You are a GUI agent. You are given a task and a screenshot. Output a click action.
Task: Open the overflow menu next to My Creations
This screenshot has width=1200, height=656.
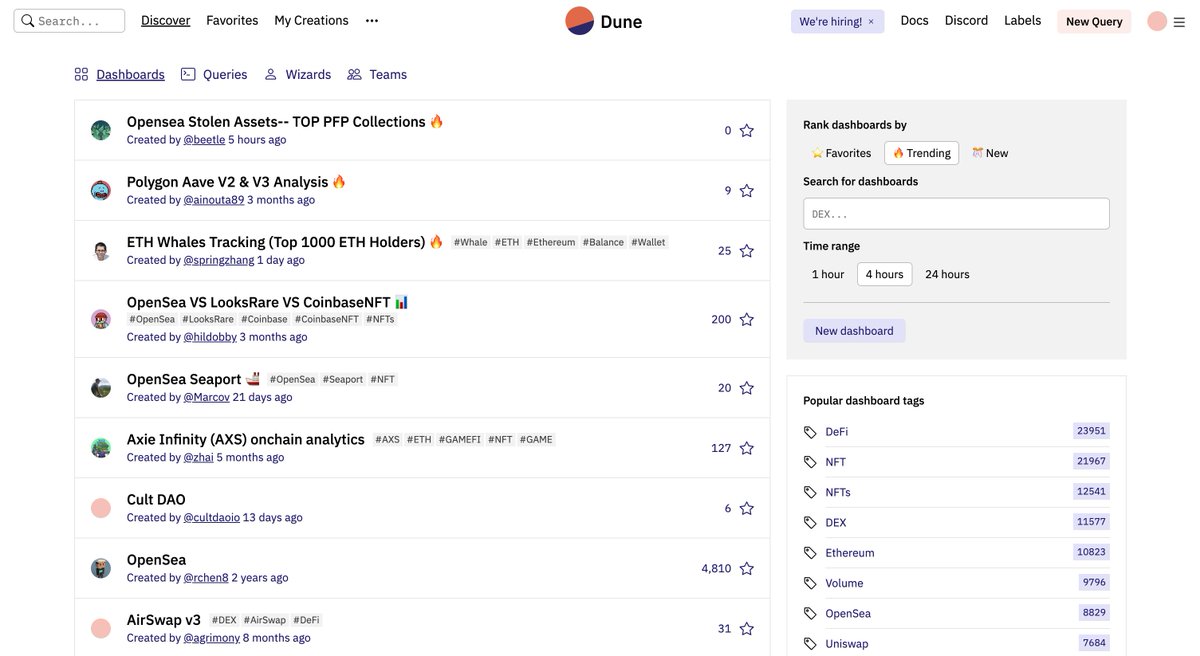click(372, 19)
